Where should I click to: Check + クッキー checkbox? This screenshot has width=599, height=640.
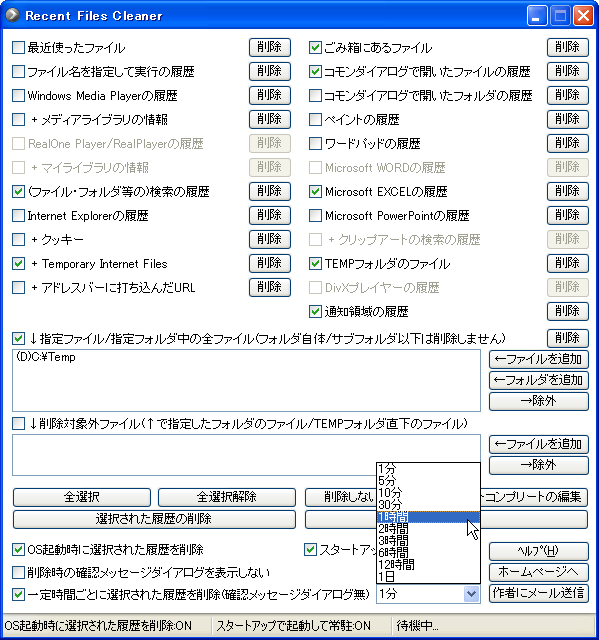click(x=18, y=240)
